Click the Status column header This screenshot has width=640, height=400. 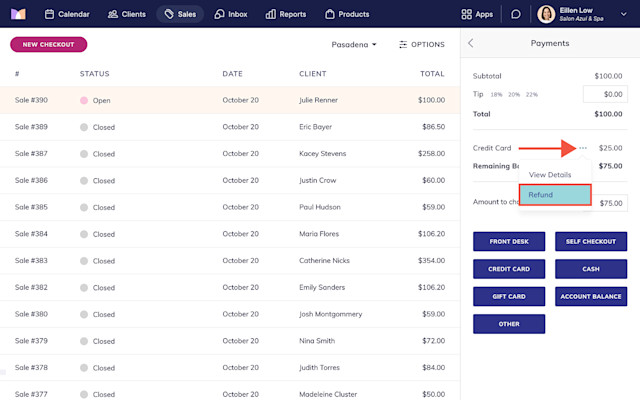94,74
